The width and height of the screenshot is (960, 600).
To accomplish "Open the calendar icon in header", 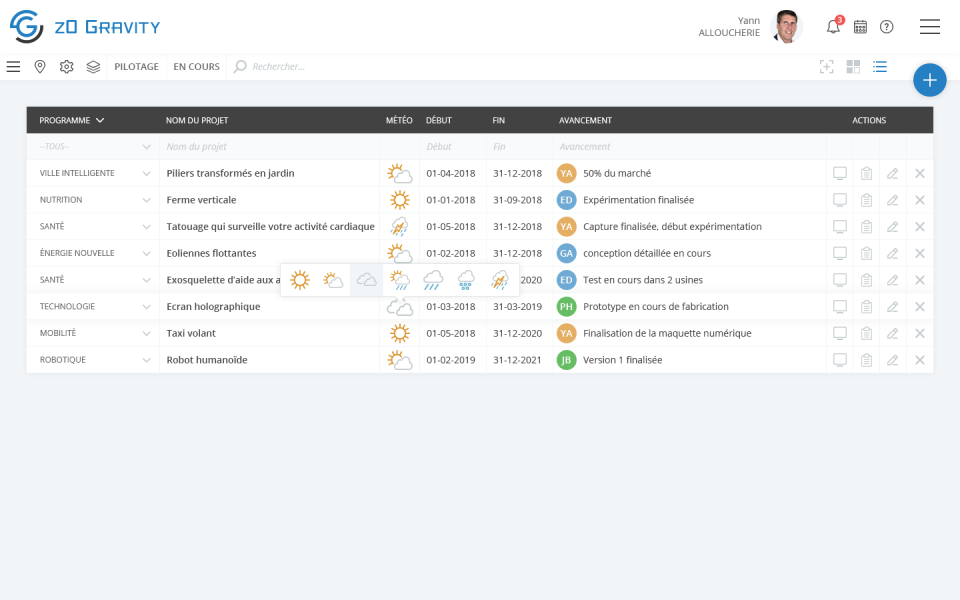I will click(860, 27).
